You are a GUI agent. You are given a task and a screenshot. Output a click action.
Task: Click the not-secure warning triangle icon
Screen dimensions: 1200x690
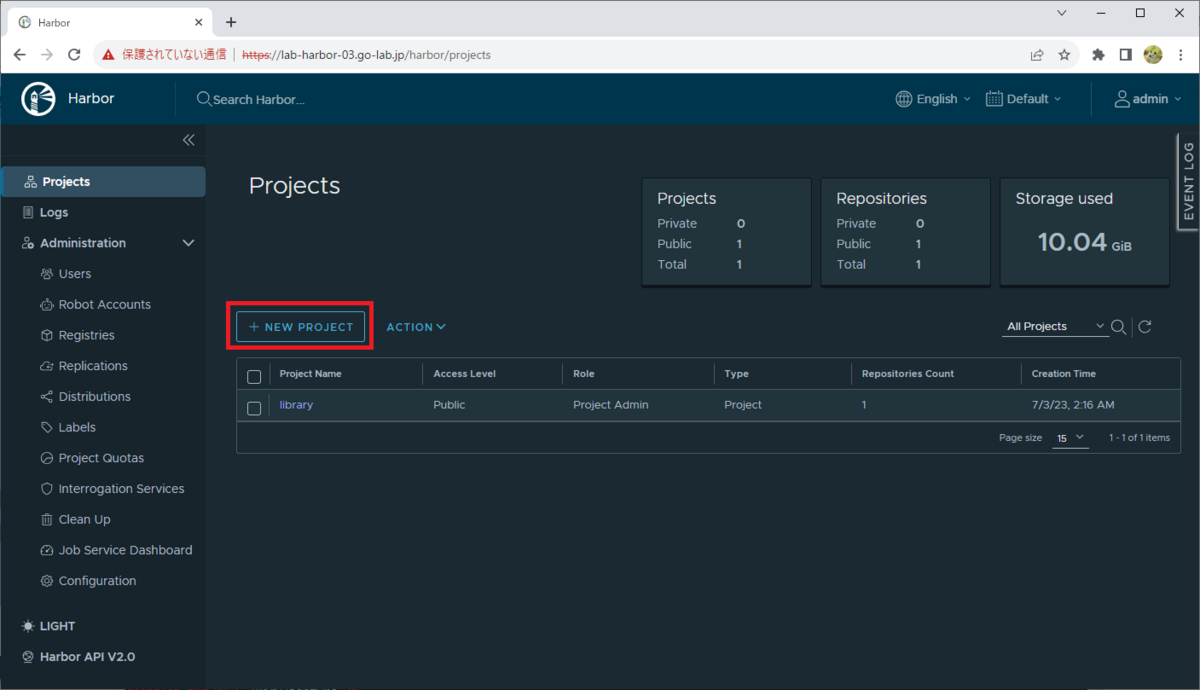(x=108, y=55)
